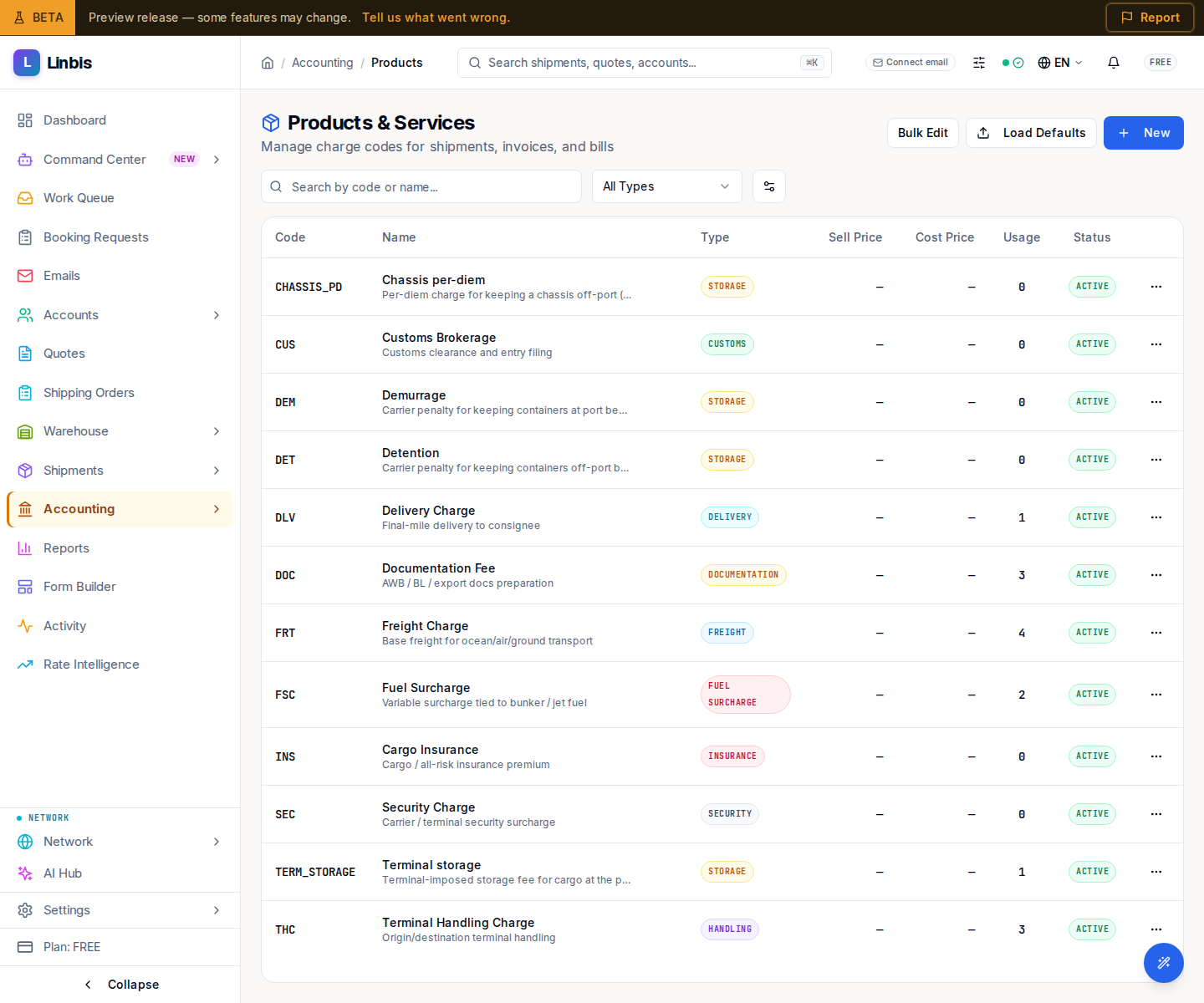Click the Report button in beta banner
Image resolution: width=1204 pixels, height=1003 pixels.
pos(1150,18)
